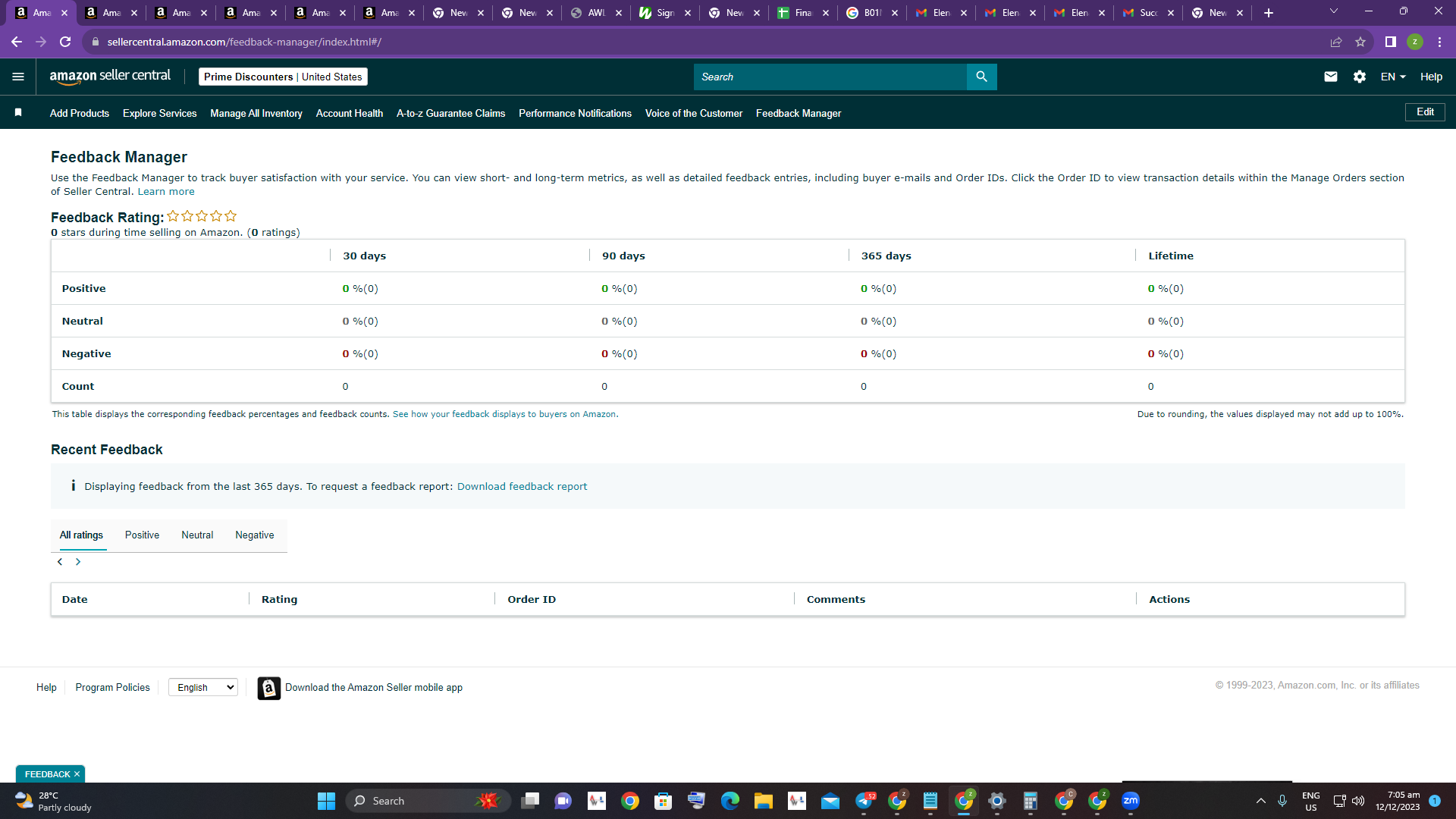The height and width of the screenshot is (819, 1456).
Task: Go to previous feedback page arrow
Action: coord(60,562)
